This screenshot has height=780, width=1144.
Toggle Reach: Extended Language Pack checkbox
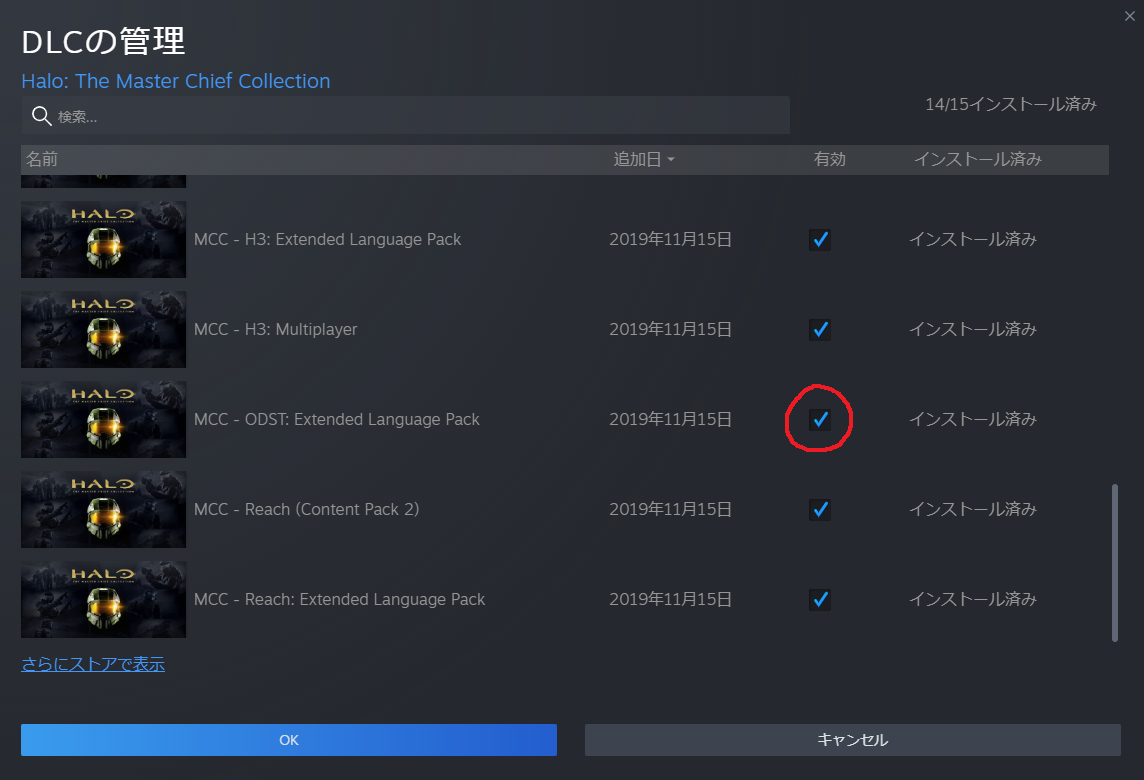click(x=820, y=600)
